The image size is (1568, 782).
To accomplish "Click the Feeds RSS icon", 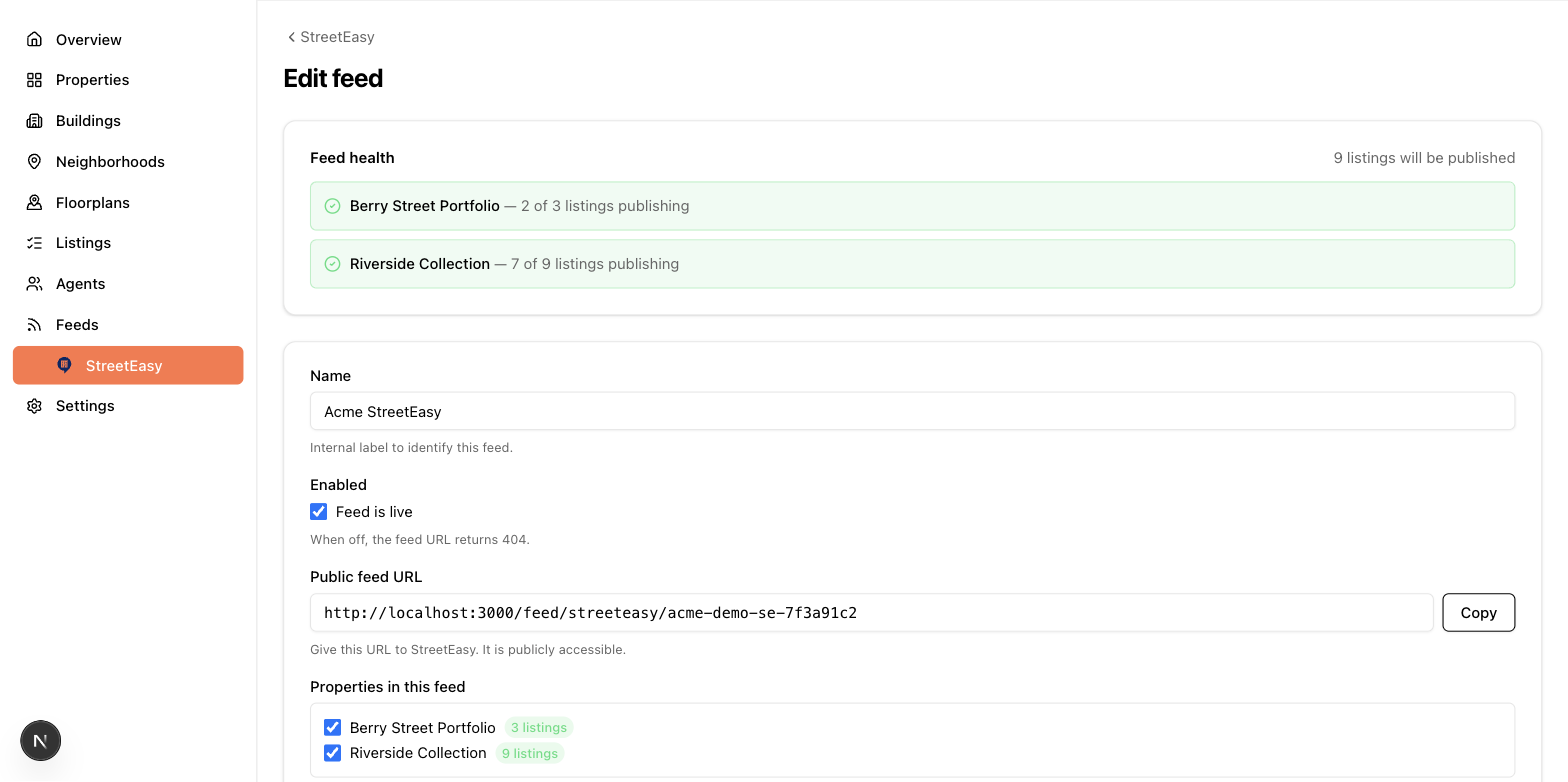I will pyautogui.click(x=34, y=325).
